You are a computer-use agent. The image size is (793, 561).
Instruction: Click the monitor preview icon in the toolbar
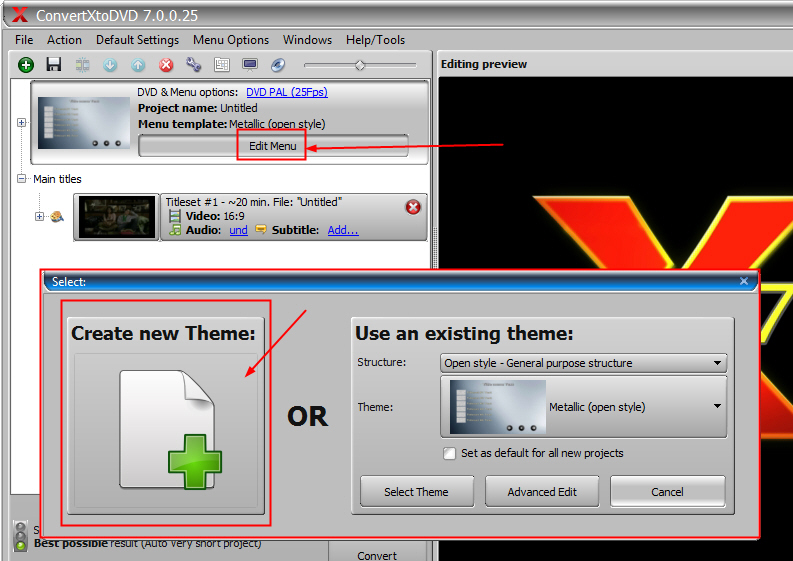pyautogui.click(x=250, y=65)
